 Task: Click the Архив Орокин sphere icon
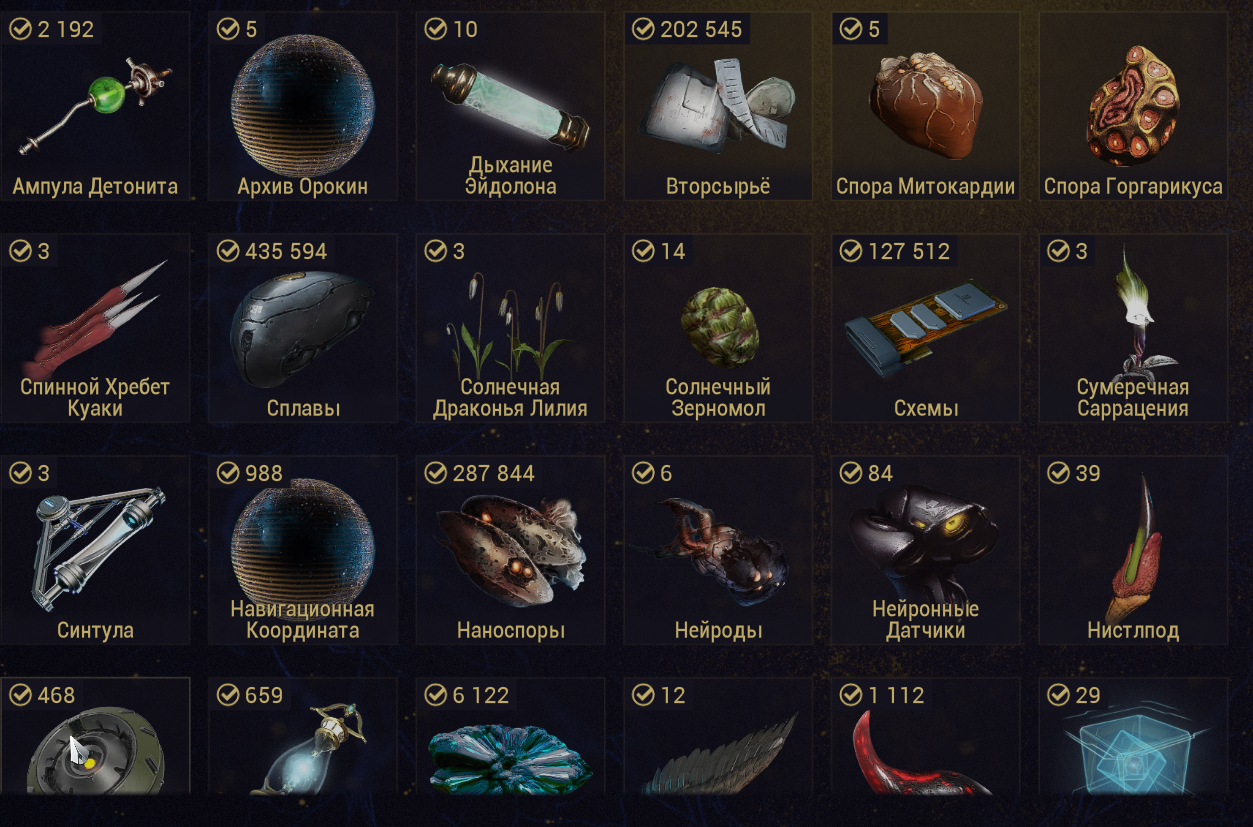click(x=303, y=107)
